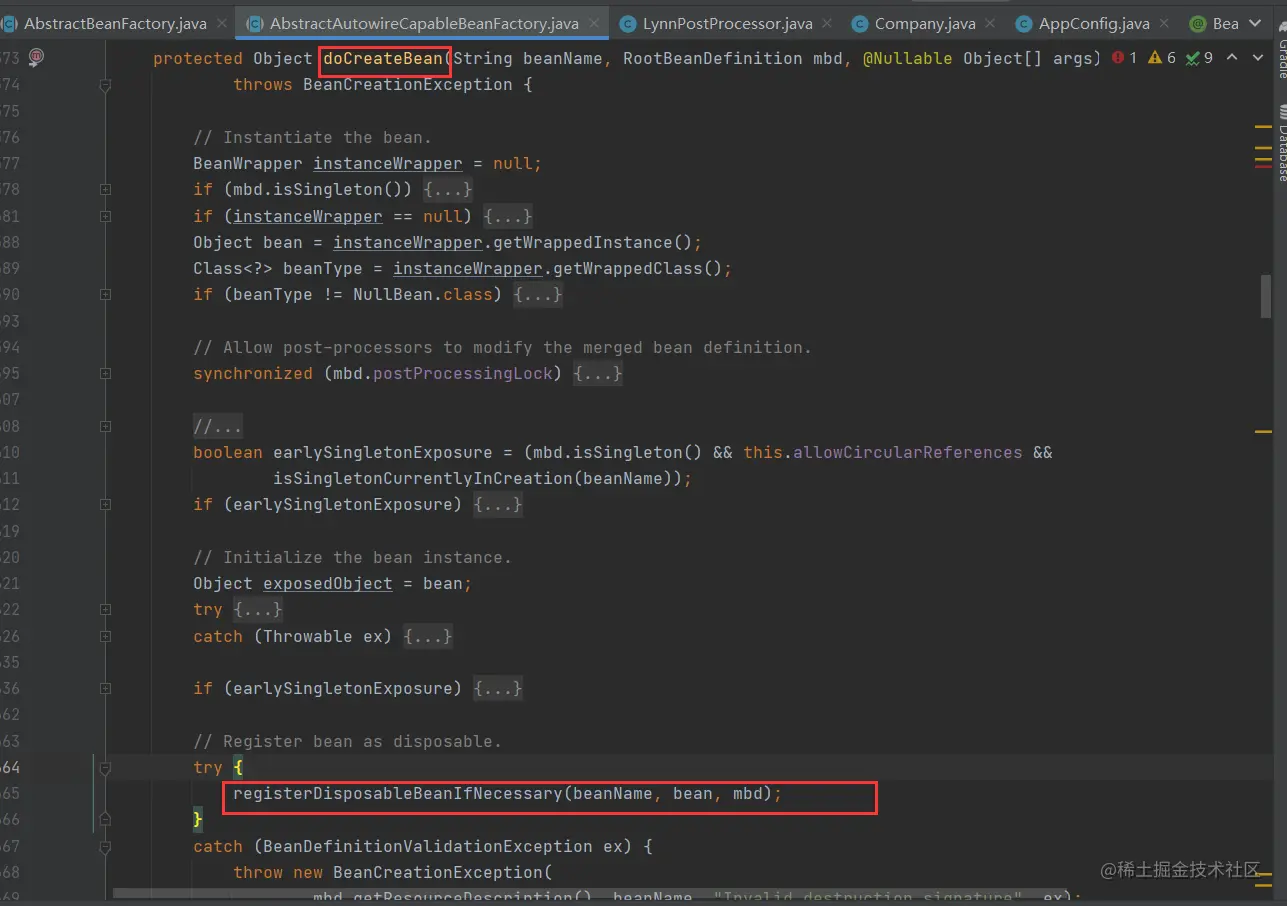Click the registerDisposableBeanIfNecessary method call

point(398,793)
